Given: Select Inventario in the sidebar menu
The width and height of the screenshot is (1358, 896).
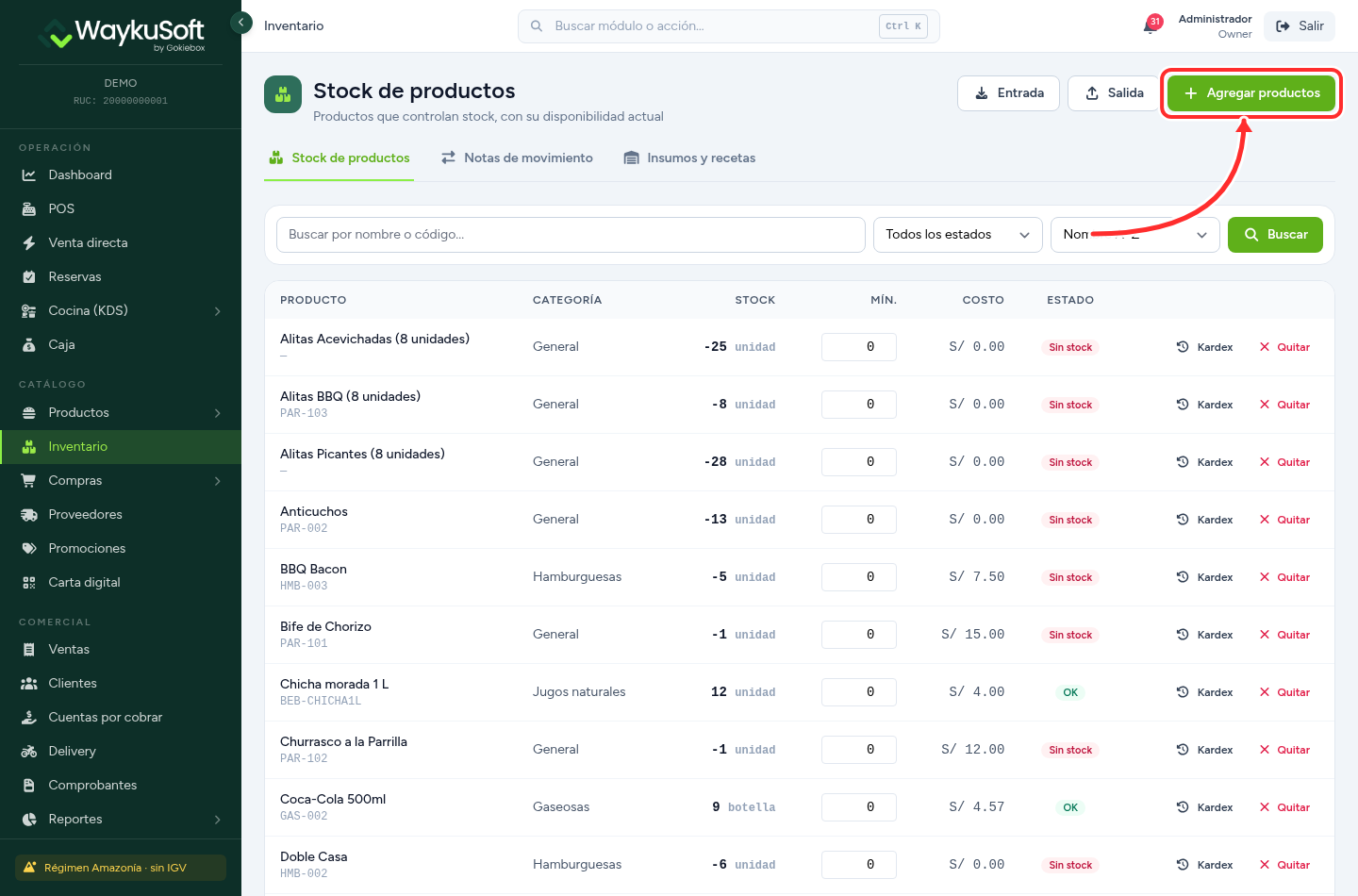Looking at the screenshot, I should tap(121, 446).
